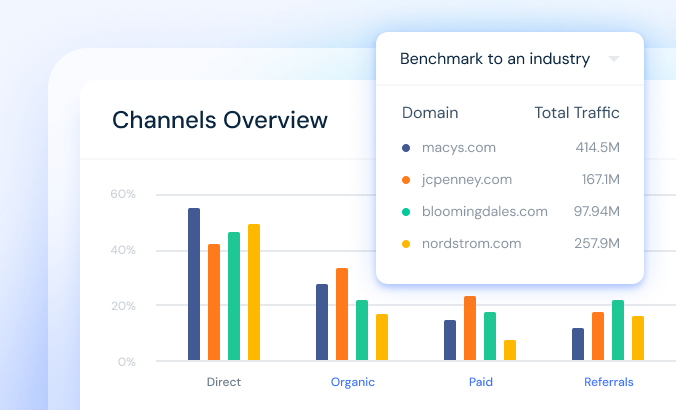Click the yellow Referrals bar
Screen dimensions: 676x410
tap(638, 338)
